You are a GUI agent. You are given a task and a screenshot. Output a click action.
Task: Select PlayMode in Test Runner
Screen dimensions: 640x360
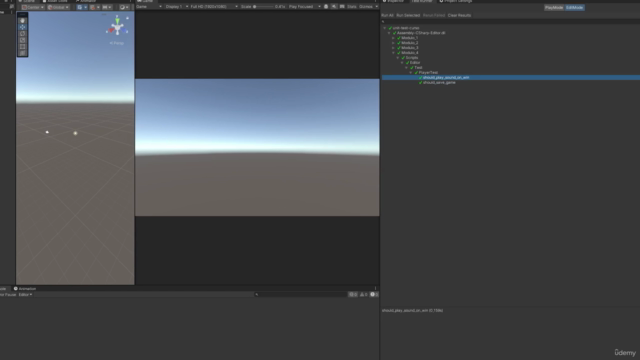(554, 8)
